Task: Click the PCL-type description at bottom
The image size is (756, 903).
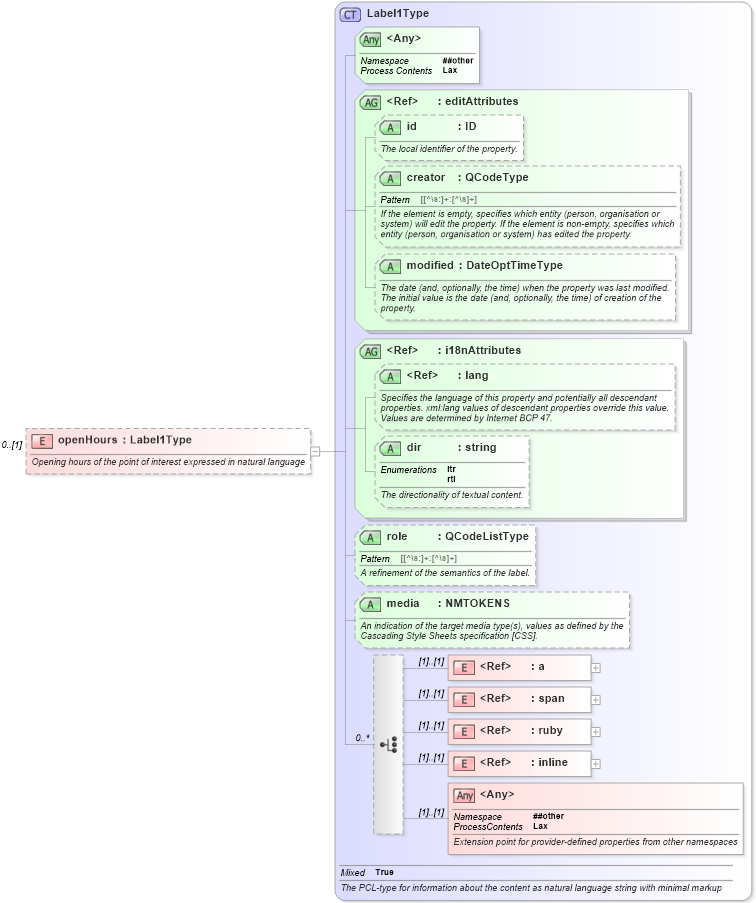Action: click(x=531, y=888)
